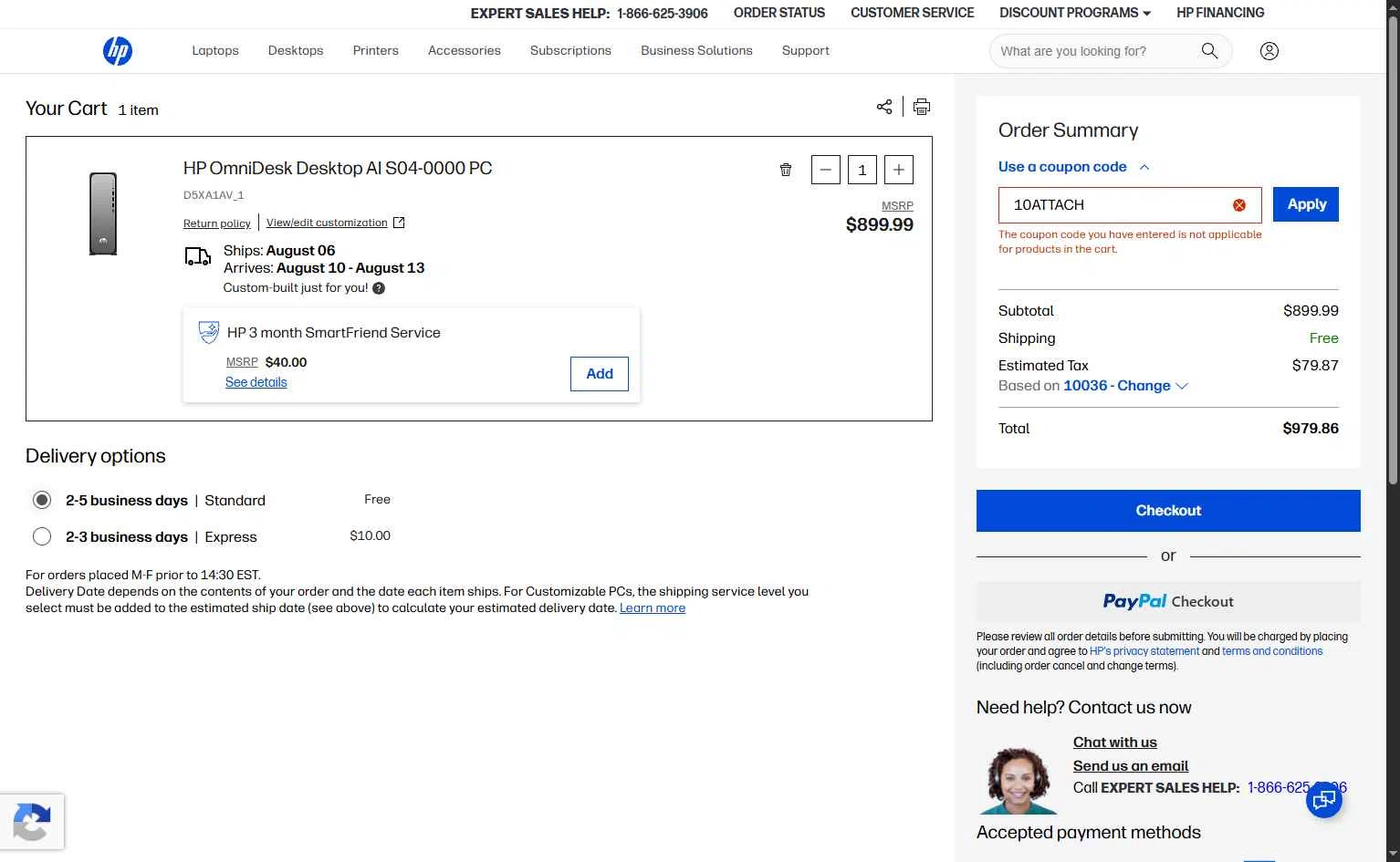This screenshot has width=1400, height=862.
Task: Click Send us an email link
Action: 1131,766
